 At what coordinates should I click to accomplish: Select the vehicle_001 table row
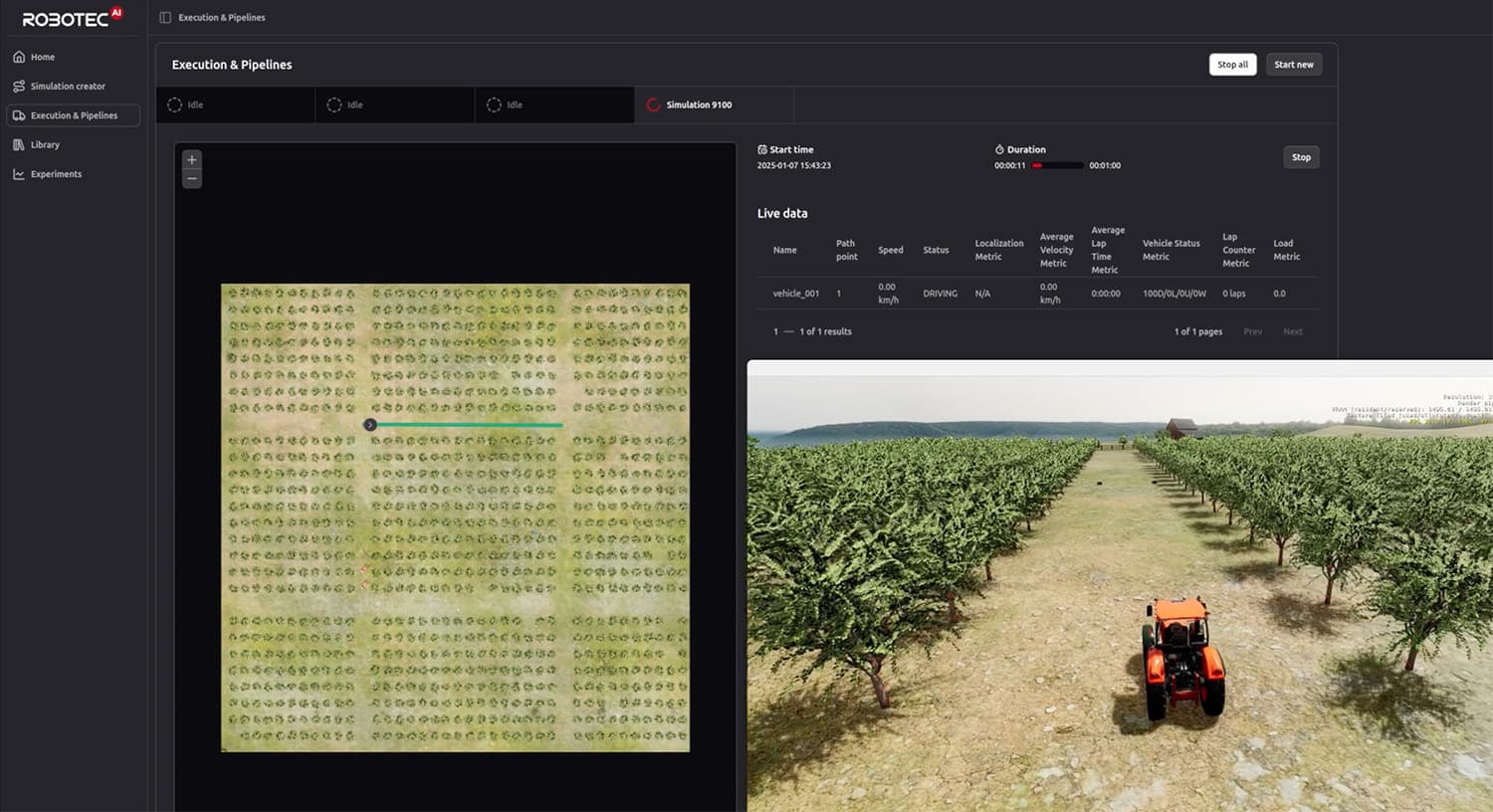796,294
